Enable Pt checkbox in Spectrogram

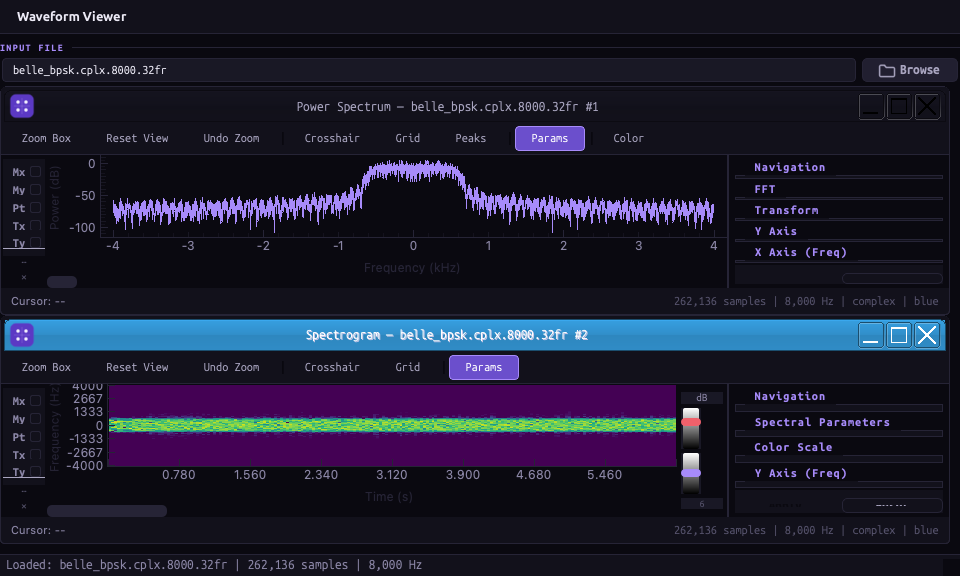click(36, 436)
